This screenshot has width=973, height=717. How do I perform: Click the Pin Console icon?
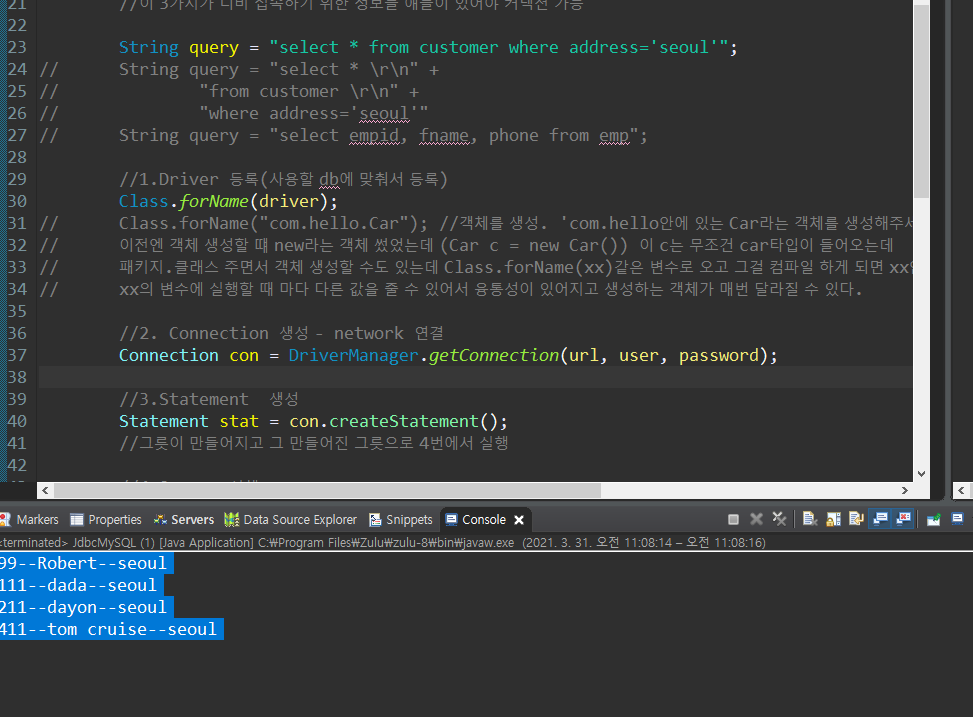(x=933, y=520)
